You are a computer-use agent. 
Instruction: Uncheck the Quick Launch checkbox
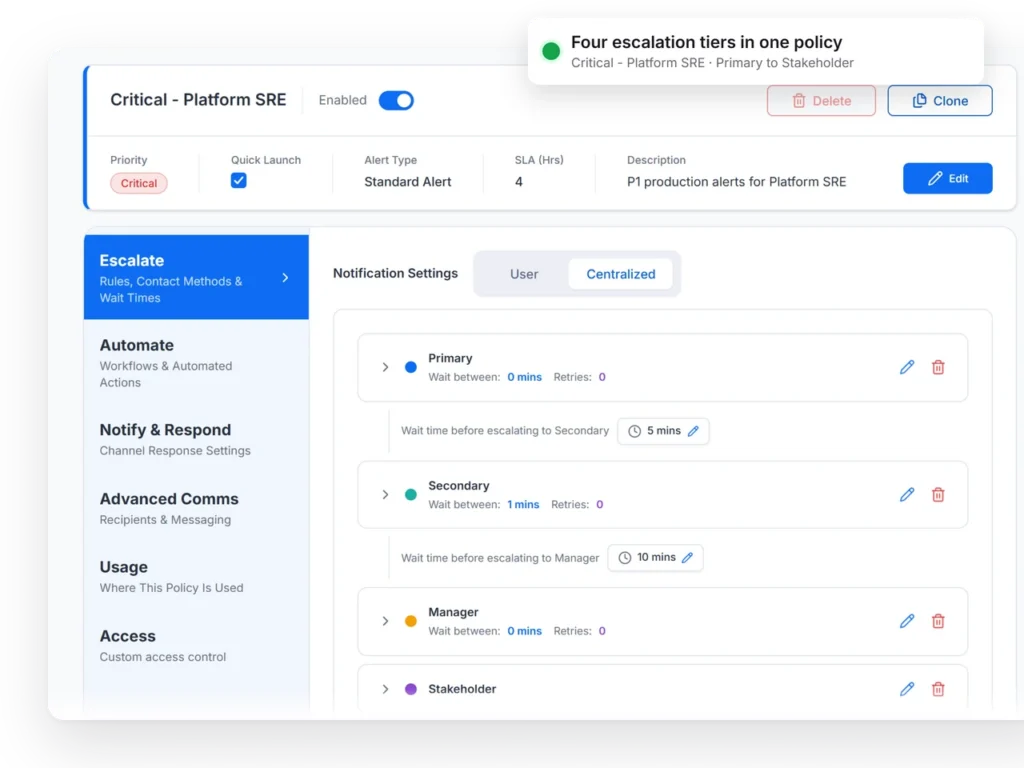(238, 180)
